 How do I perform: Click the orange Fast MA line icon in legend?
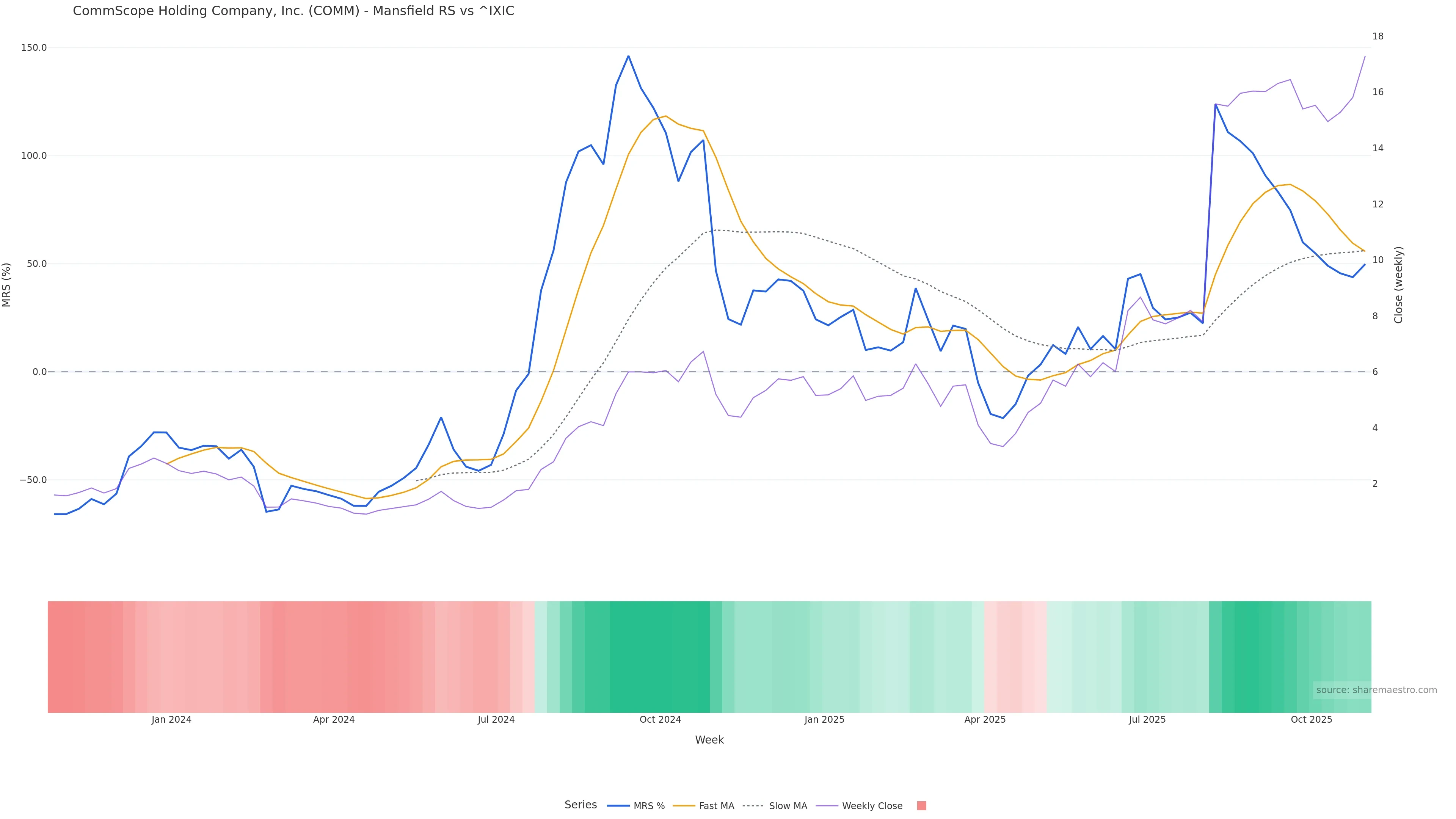coord(684,806)
